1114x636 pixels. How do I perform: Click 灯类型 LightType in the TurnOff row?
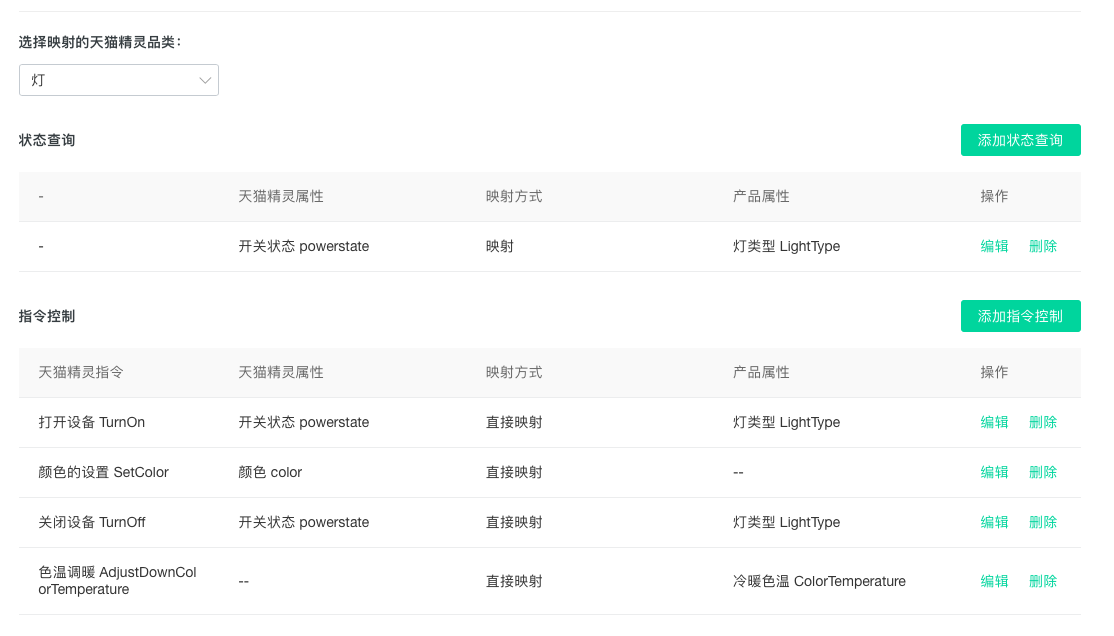(786, 522)
